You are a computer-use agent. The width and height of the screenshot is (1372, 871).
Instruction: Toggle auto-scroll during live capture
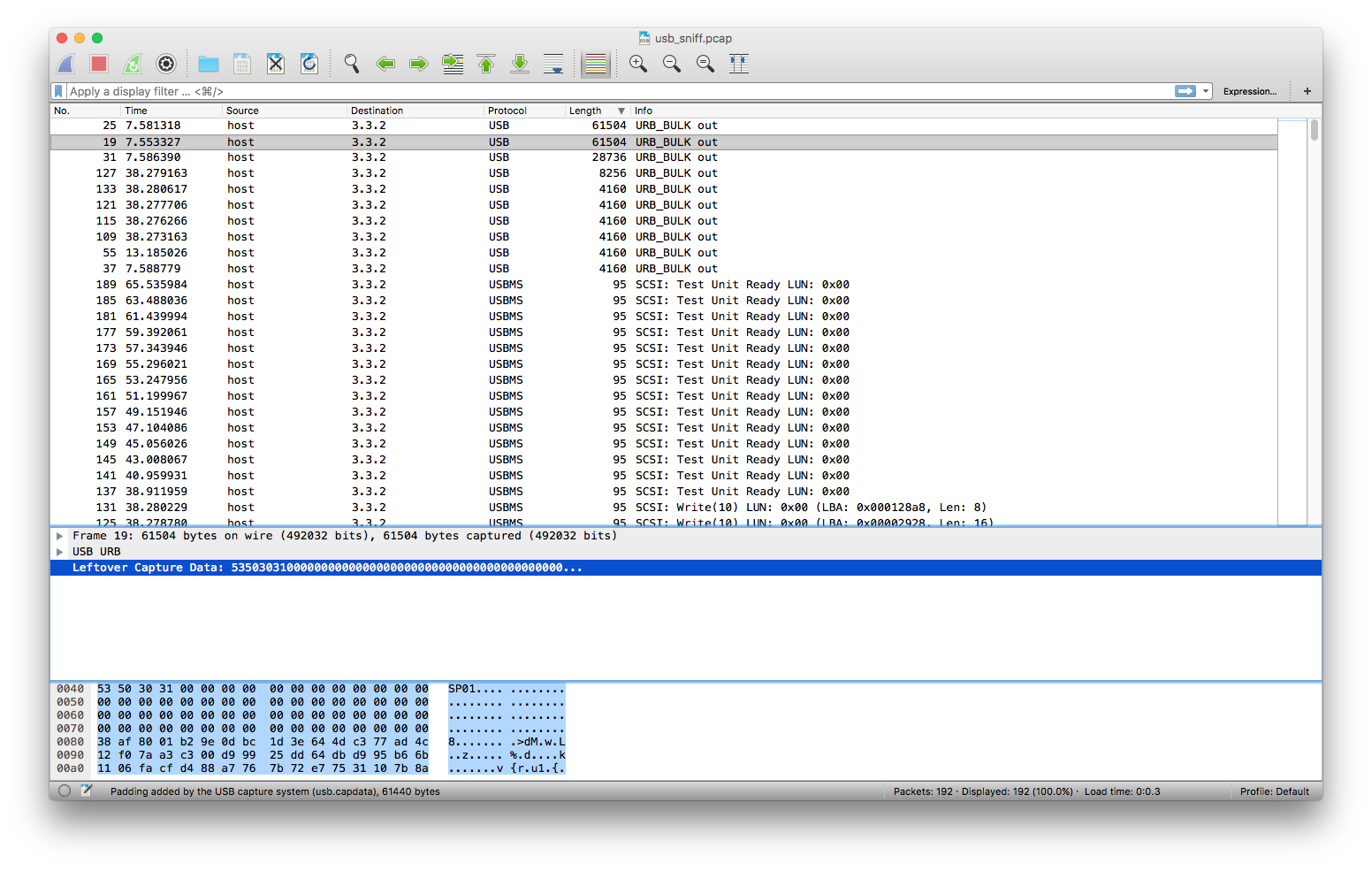click(553, 64)
